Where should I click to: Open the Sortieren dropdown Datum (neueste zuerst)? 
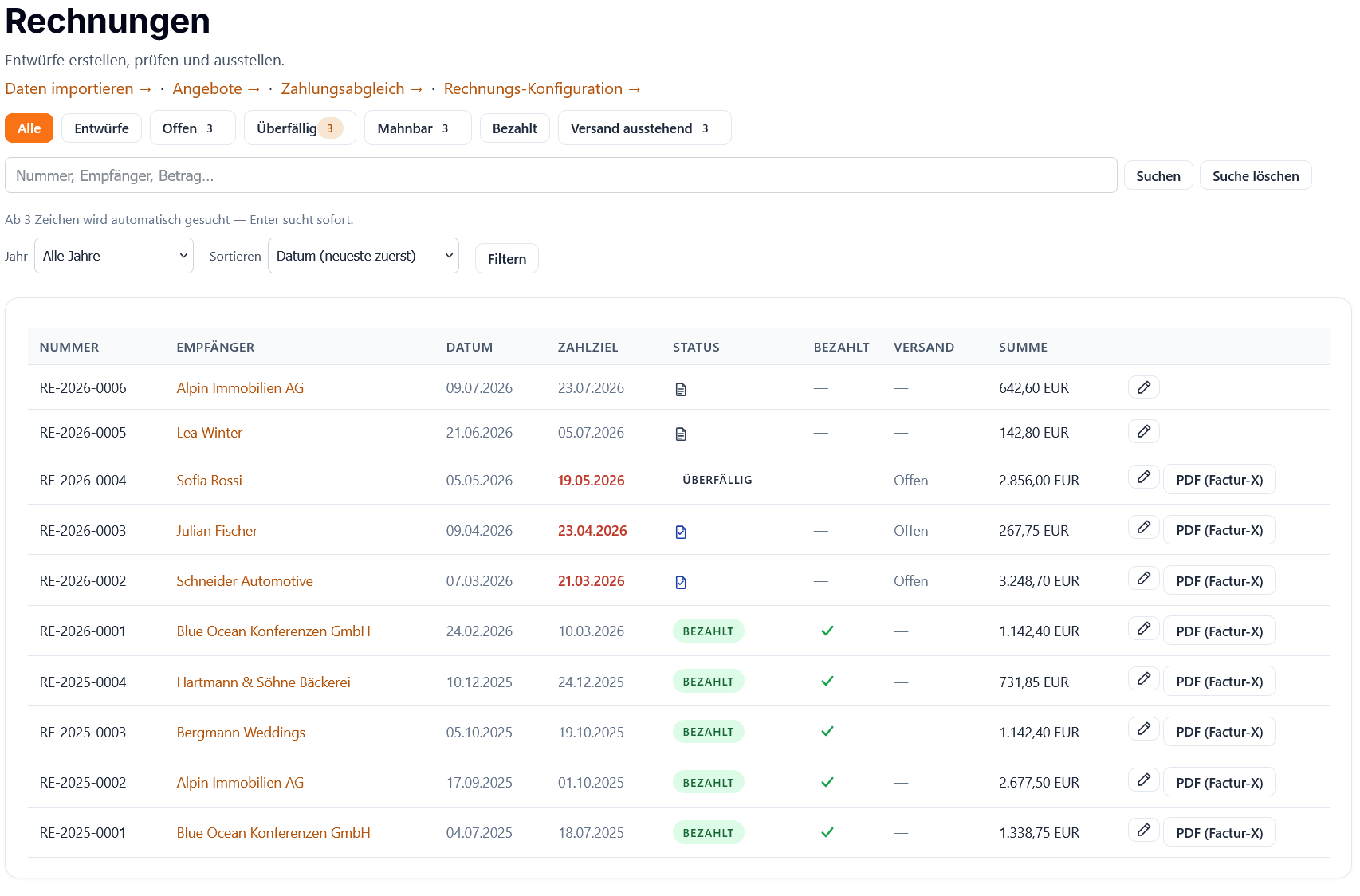[364, 256]
